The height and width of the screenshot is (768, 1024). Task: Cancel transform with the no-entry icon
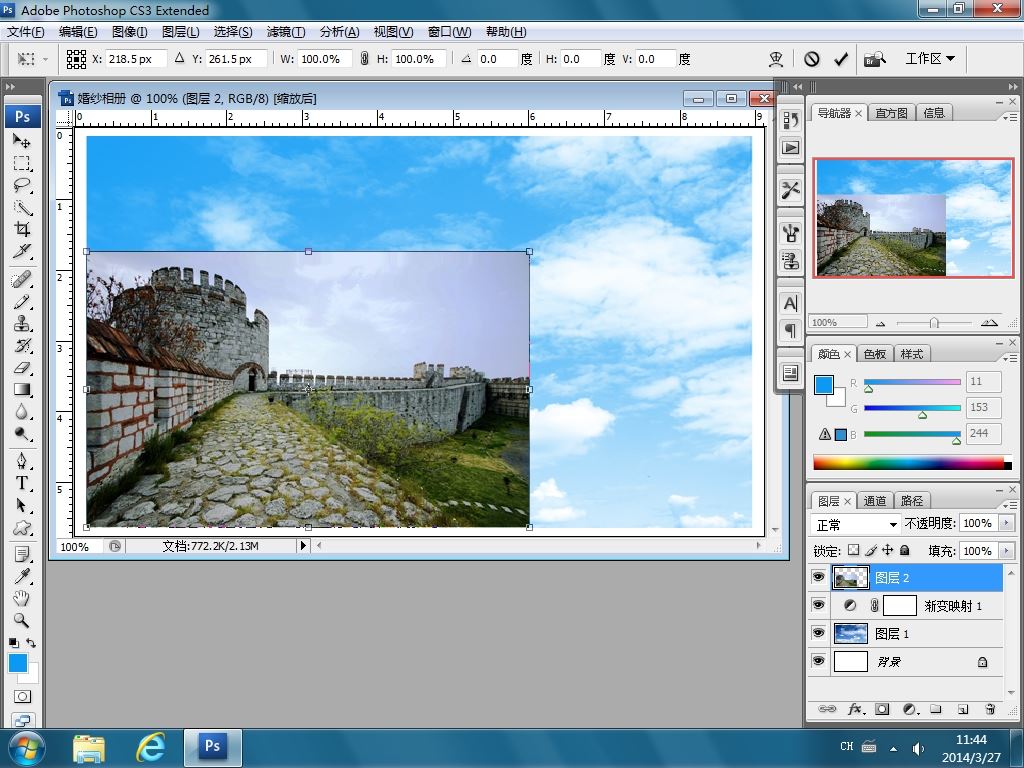(x=812, y=59)
